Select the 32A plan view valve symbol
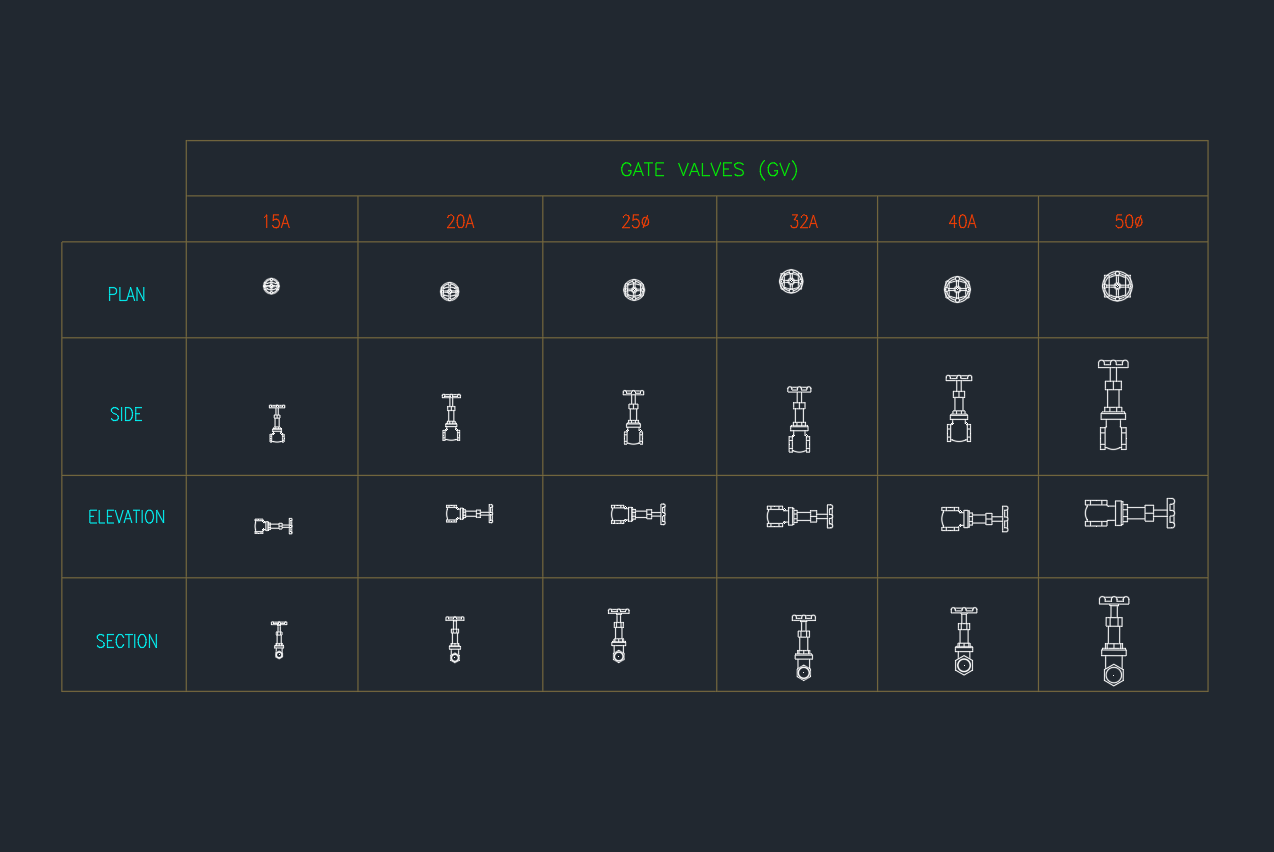The height and width of the screenshot is (852, 1274). [x=791, y=281]
